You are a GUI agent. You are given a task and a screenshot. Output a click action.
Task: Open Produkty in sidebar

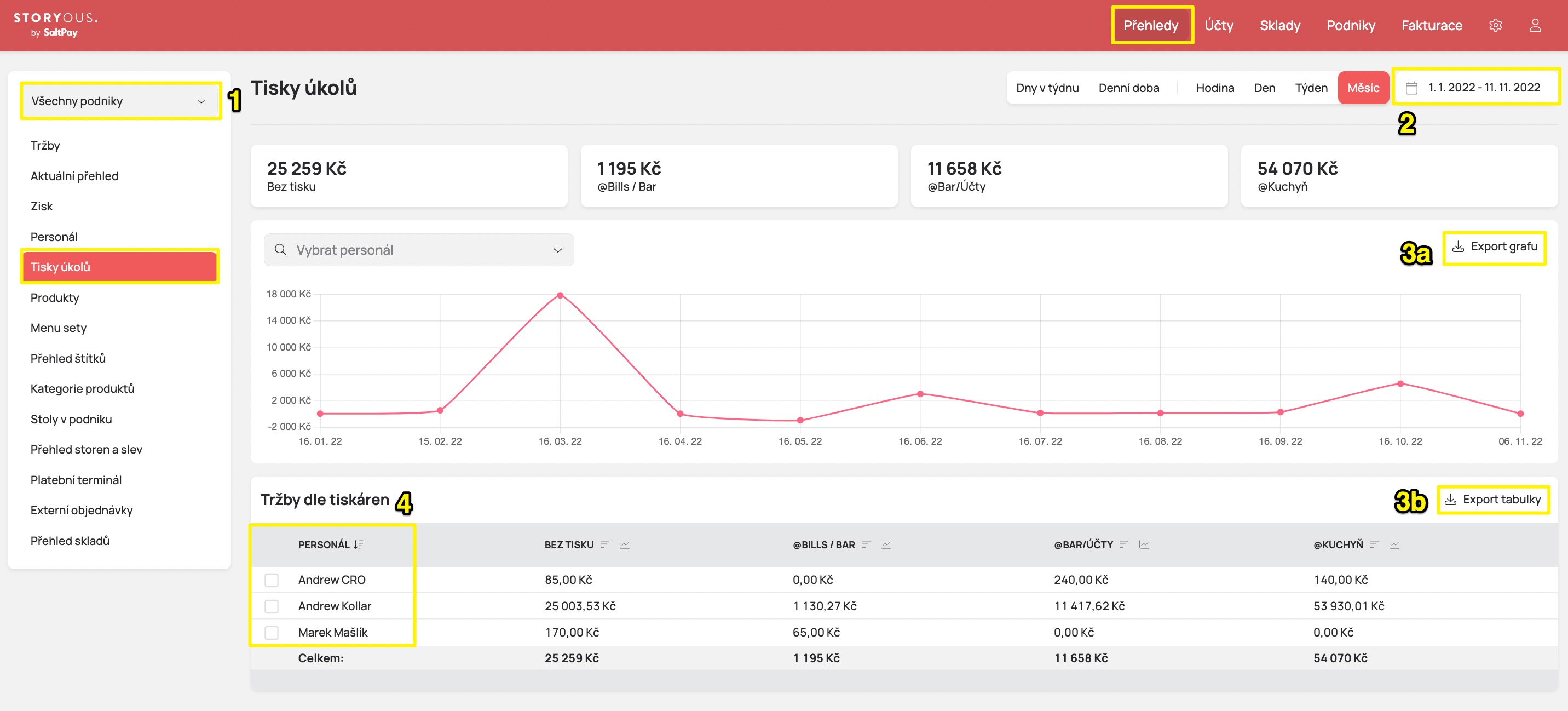(55, 297)
